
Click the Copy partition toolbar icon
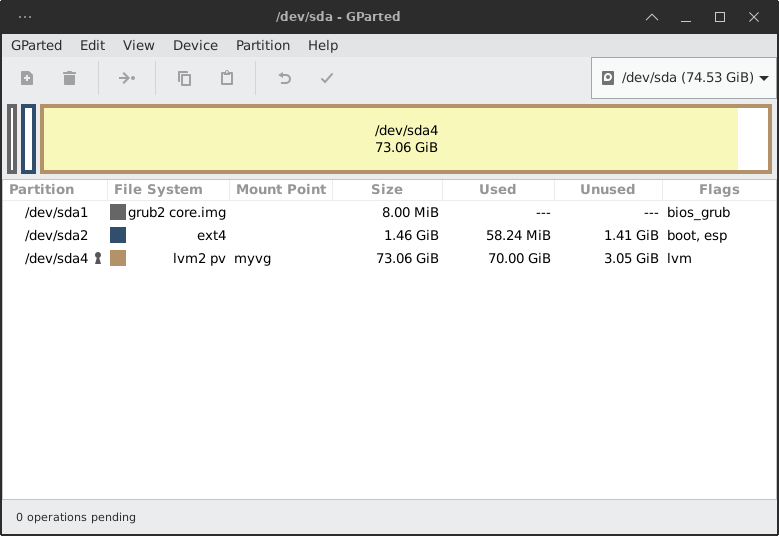tap(184, 78)
